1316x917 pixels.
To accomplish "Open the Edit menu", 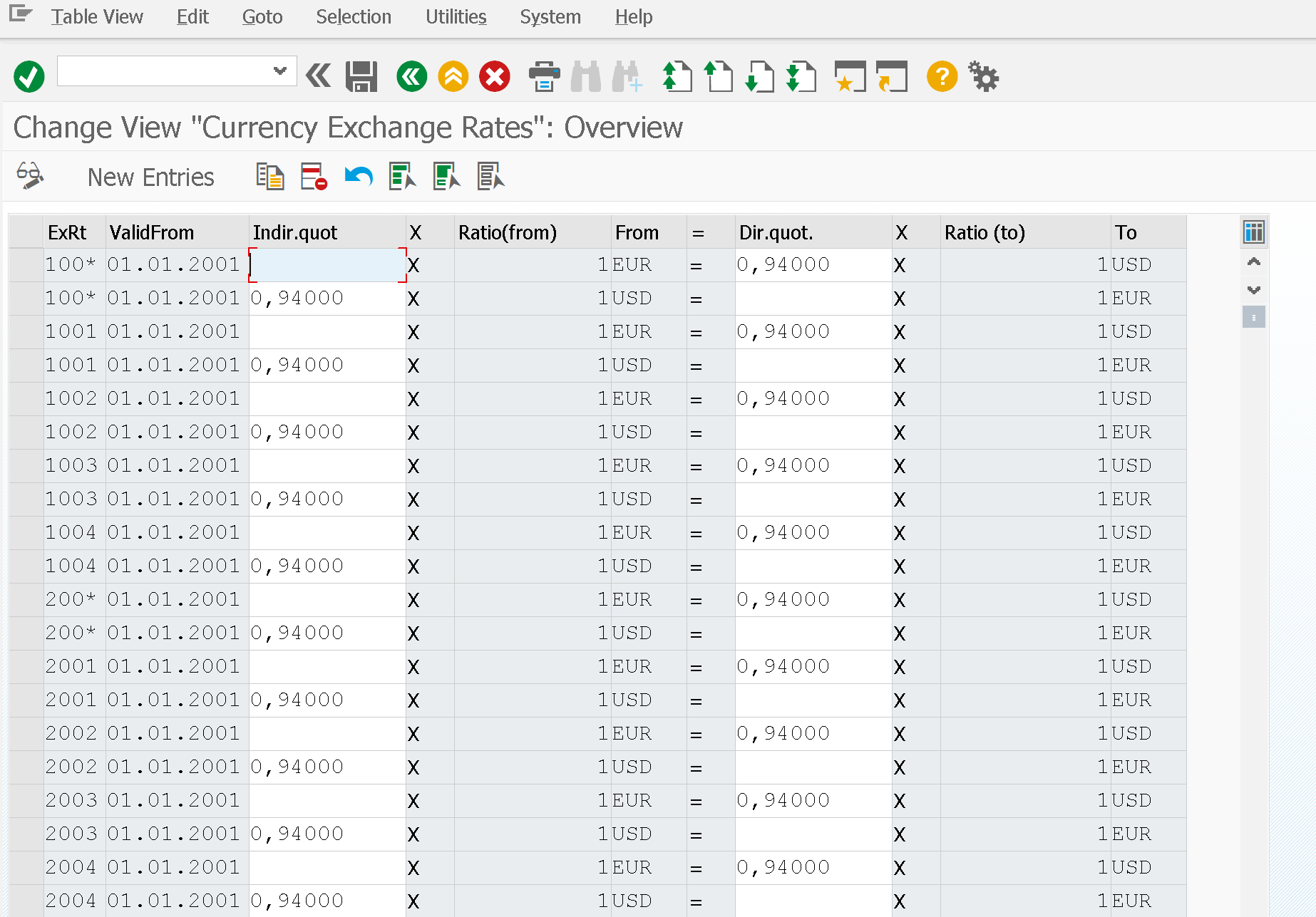I will click(x=192, y=17).
